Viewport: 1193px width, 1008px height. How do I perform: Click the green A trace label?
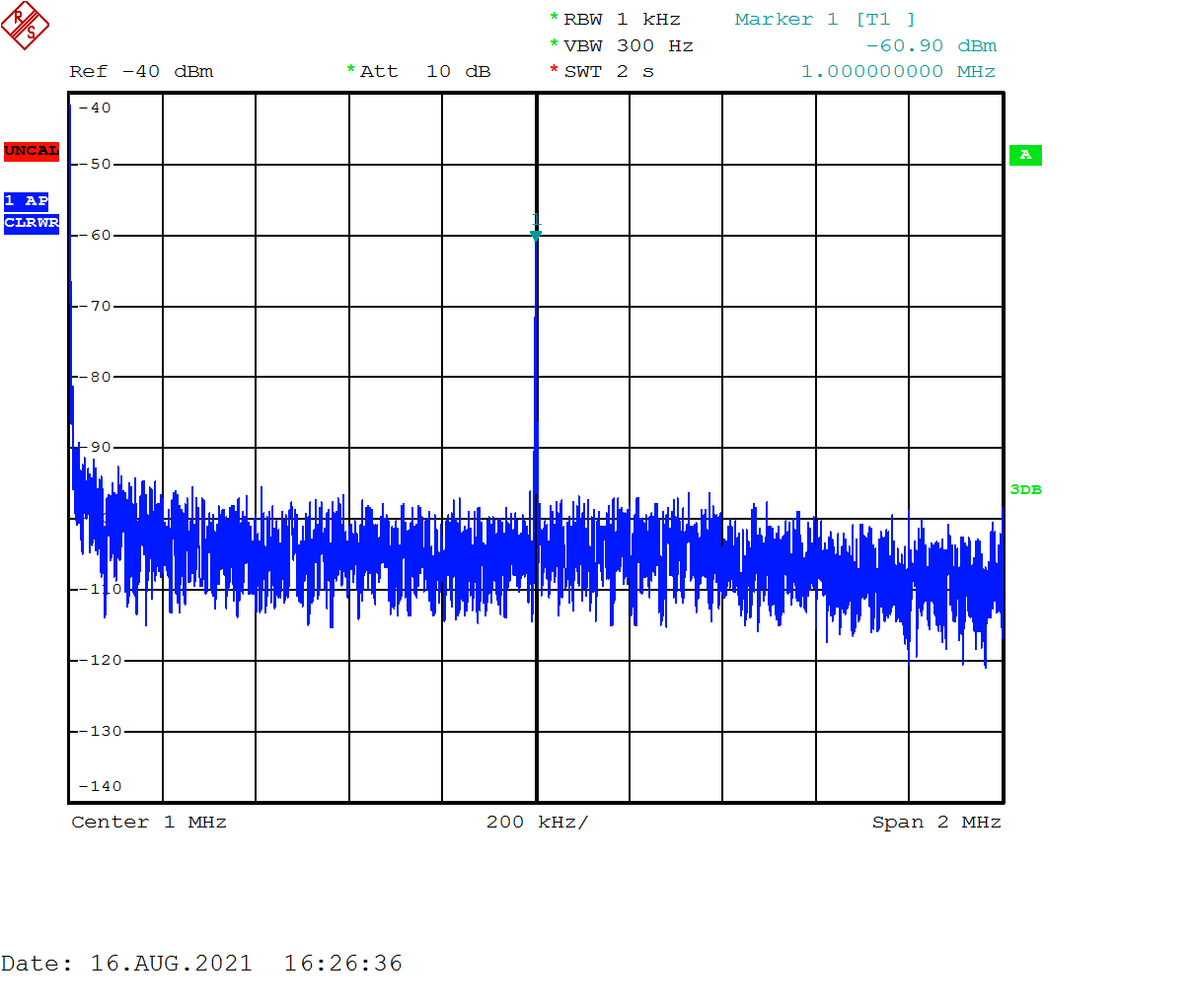pyautogui.click(x=1025, y=155)
